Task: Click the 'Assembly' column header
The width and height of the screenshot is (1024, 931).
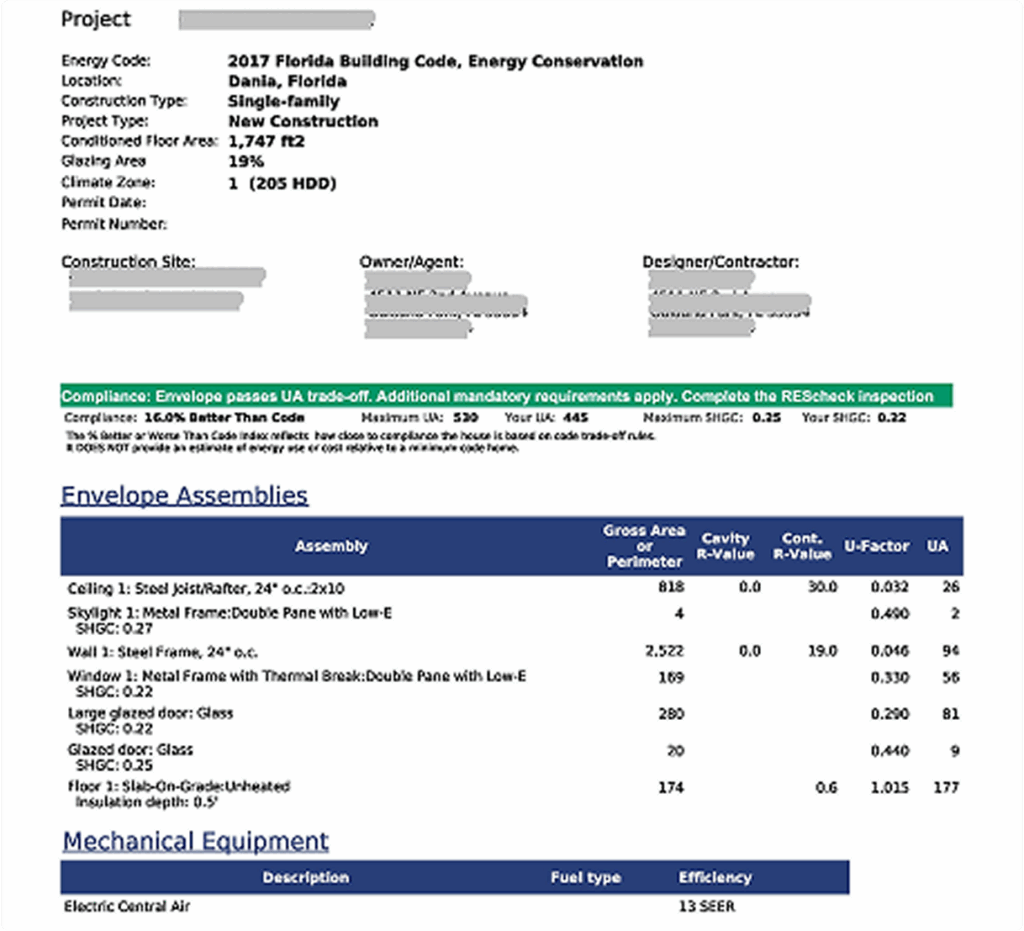Action: (x=331, y=546)
